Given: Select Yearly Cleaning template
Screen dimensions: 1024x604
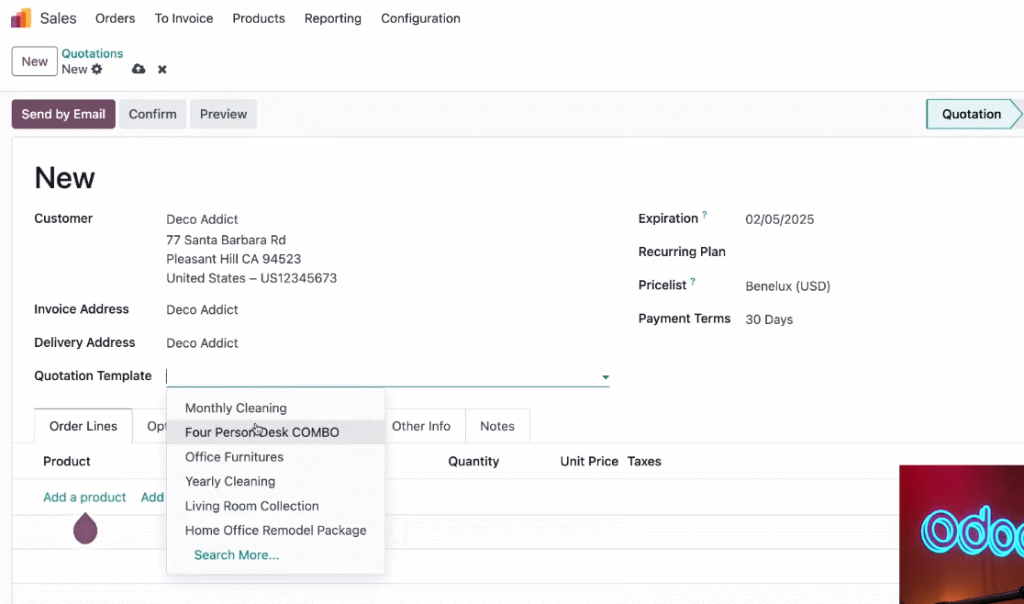Looking at the screenshot, I should tap(275, 481).
